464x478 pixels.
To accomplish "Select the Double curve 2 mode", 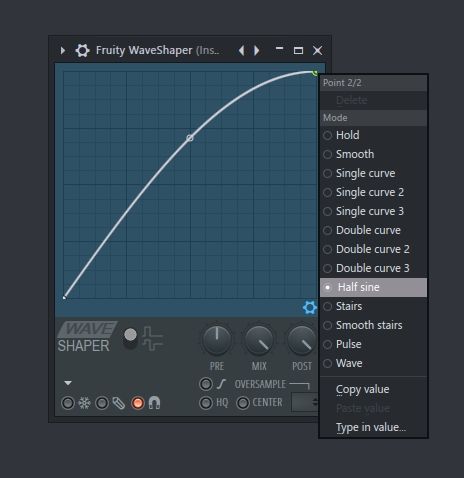I will (373, 249).
